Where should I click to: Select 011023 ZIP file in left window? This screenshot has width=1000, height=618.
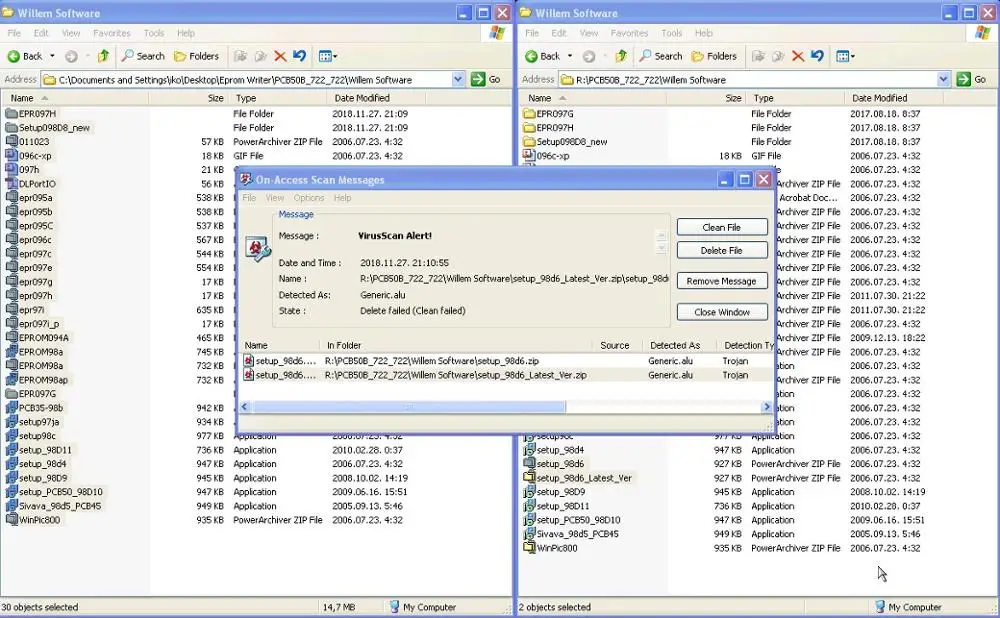[27, 142]
